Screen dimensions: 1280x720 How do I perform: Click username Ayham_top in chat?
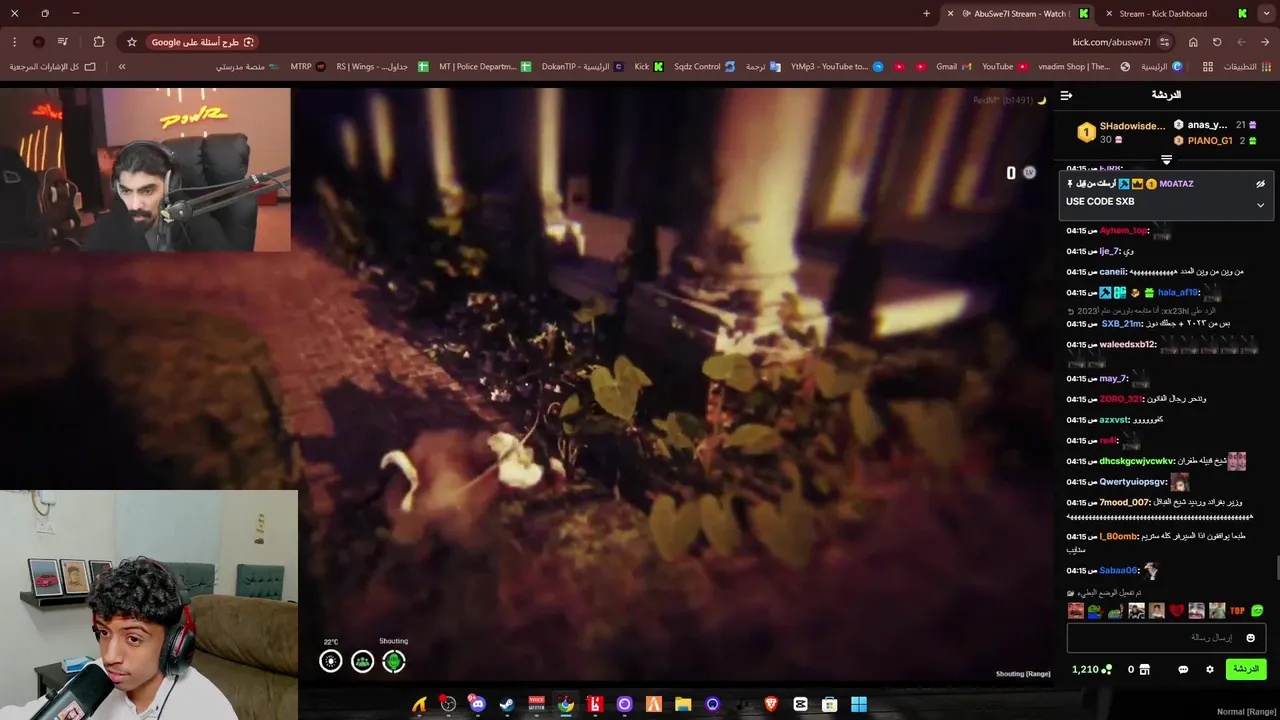(x=1123, y=231)
